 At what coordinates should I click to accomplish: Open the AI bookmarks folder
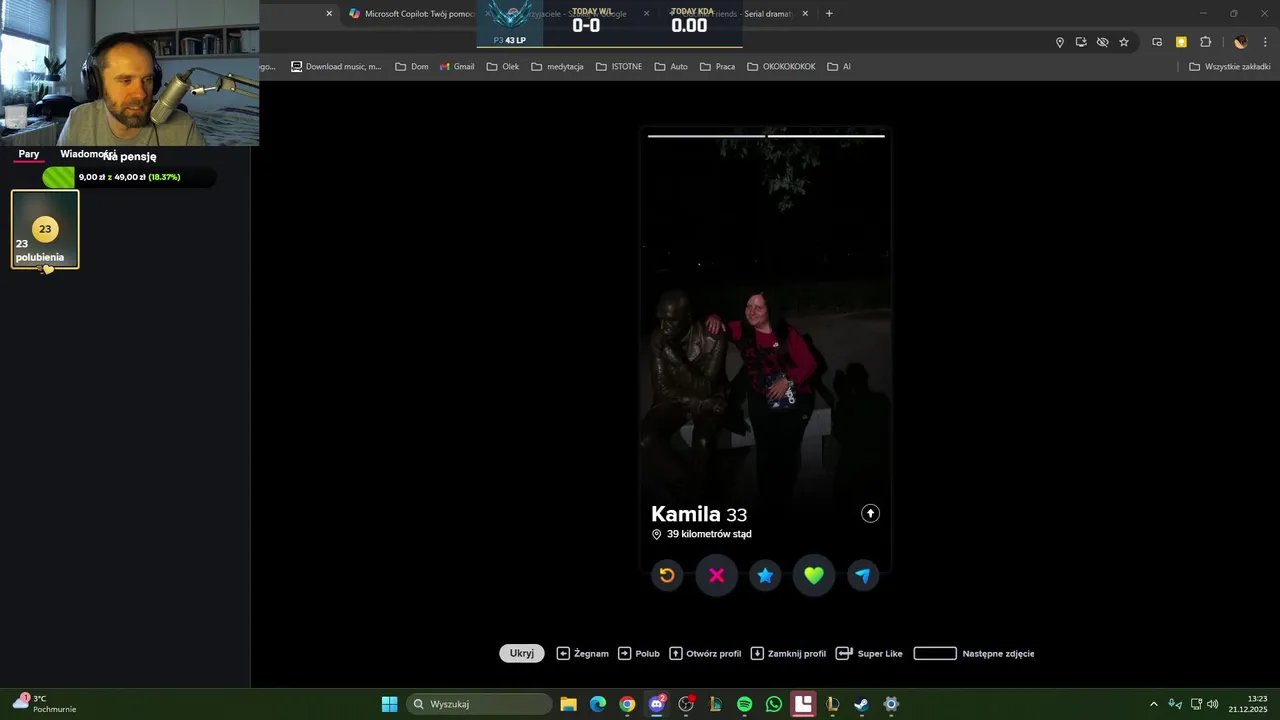coord(839,67)
